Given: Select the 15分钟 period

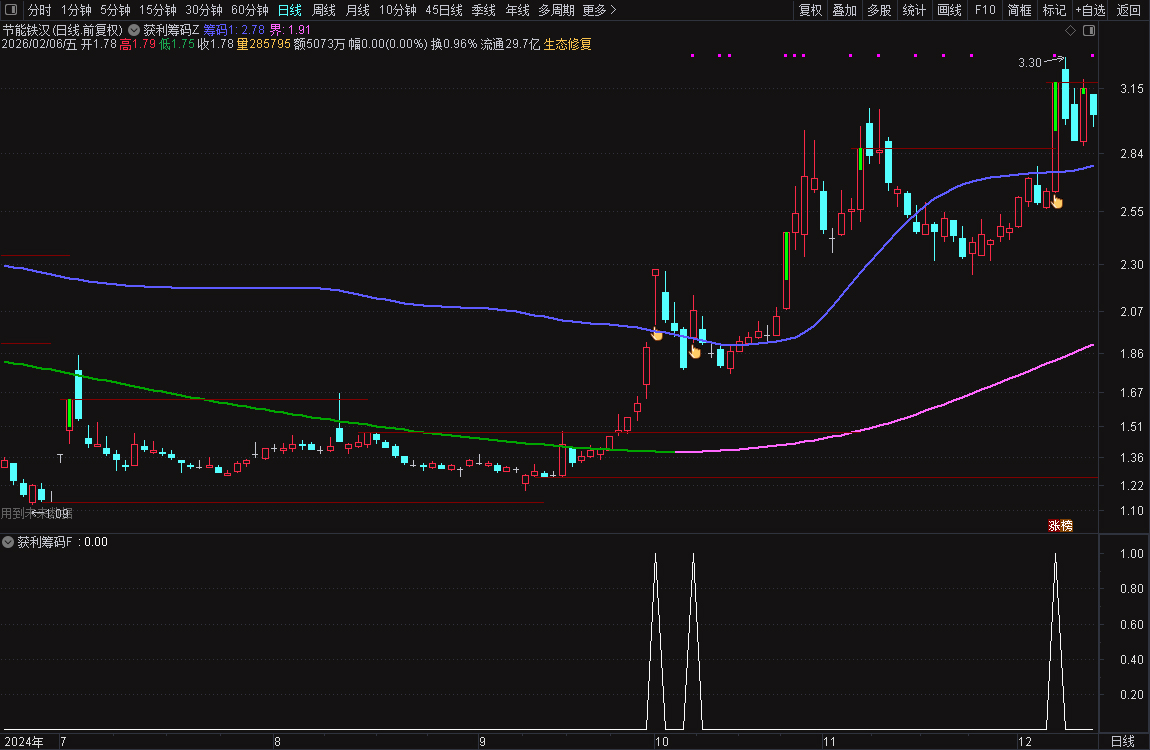Looking at the screenshot, I should pos(158,10).
